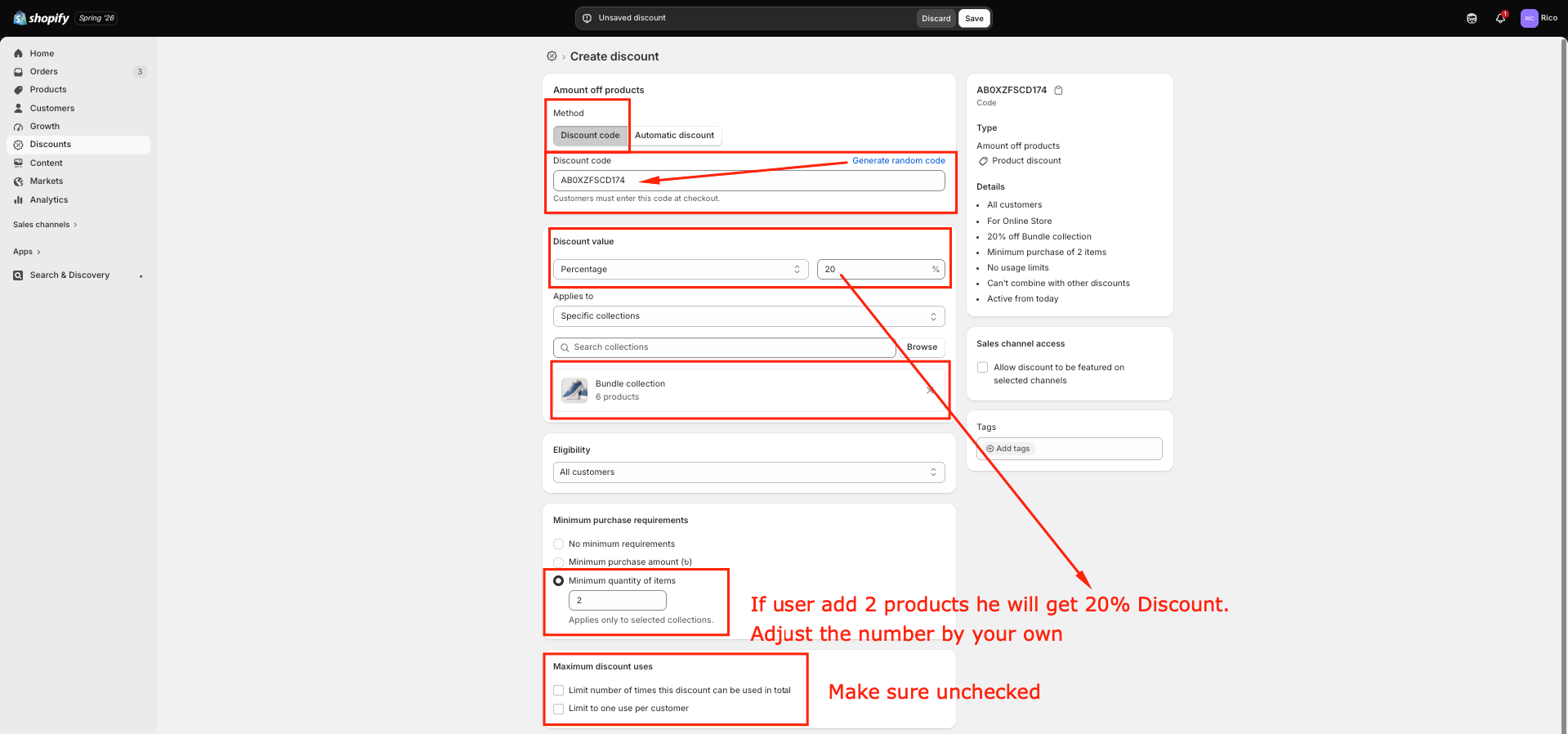Screen dimensions: 1568x734
Task: Remove Bundle collection with the X icon
Action: click(x=930, y=390)
